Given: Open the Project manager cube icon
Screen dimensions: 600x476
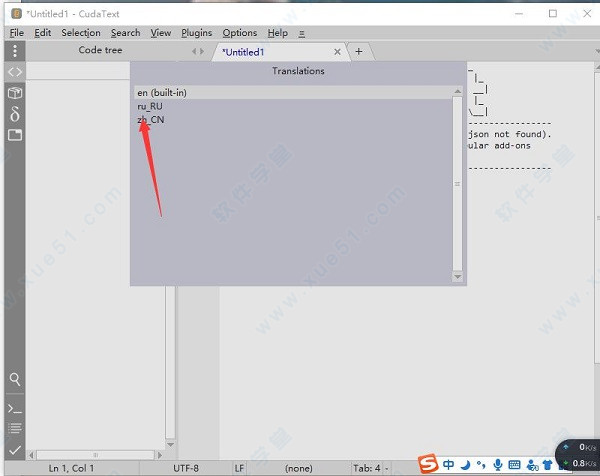Looking at the screenshot, I should coord(15,93).
